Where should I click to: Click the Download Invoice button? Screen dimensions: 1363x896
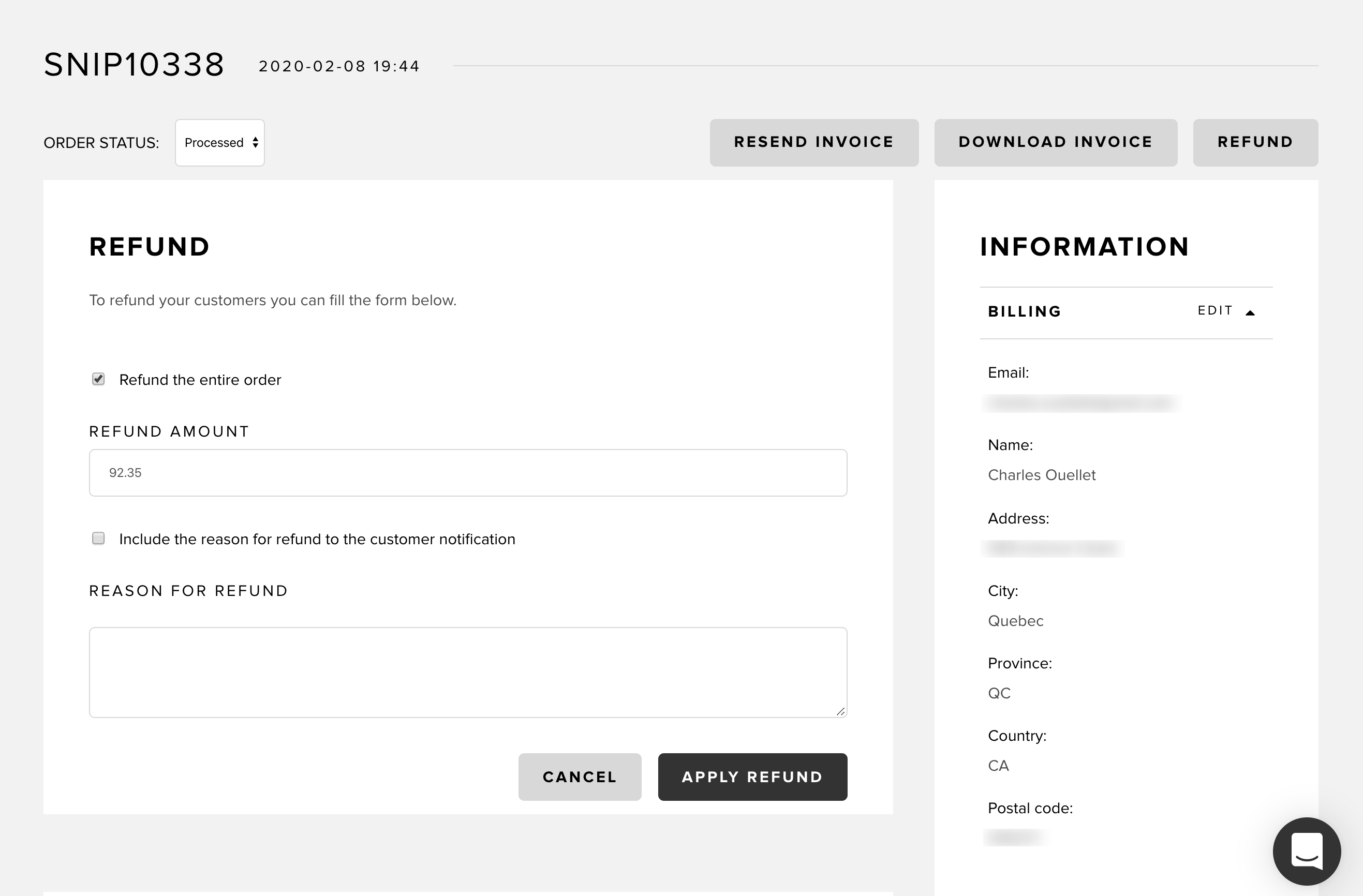tap(1056, 143)
